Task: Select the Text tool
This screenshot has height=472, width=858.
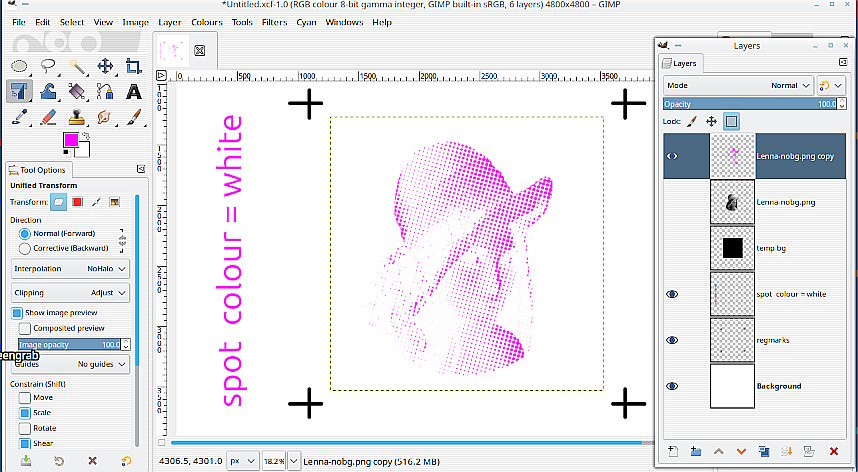Action: point(134,91)
